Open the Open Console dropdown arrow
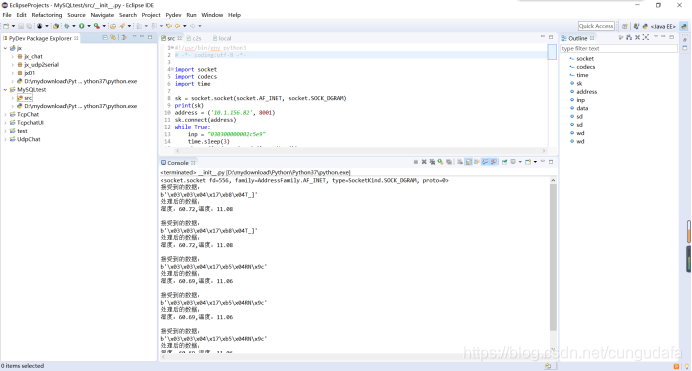The image size is (692, 371). 535,162
